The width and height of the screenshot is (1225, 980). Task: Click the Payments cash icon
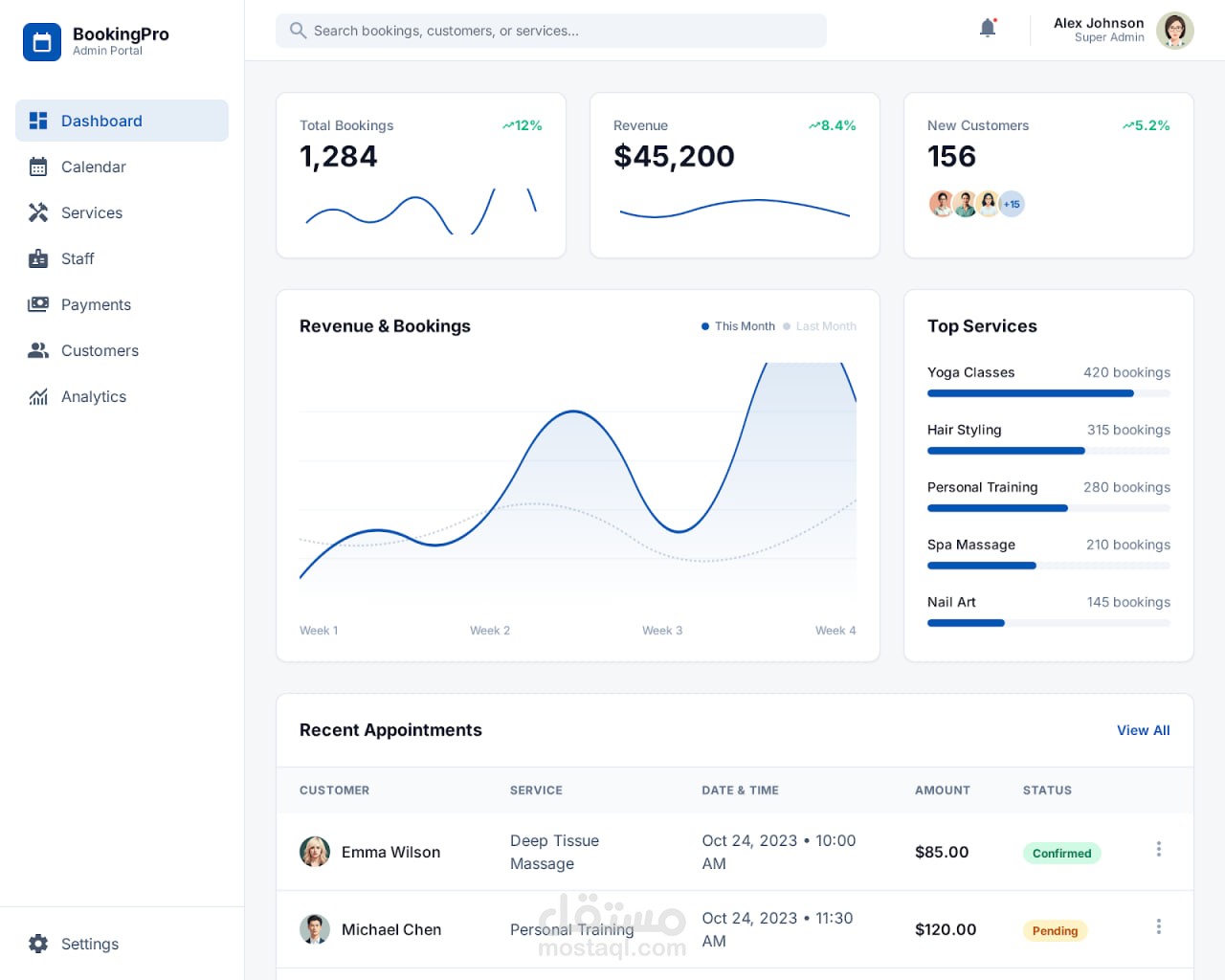pyautogui.click(x=38, y=304)
